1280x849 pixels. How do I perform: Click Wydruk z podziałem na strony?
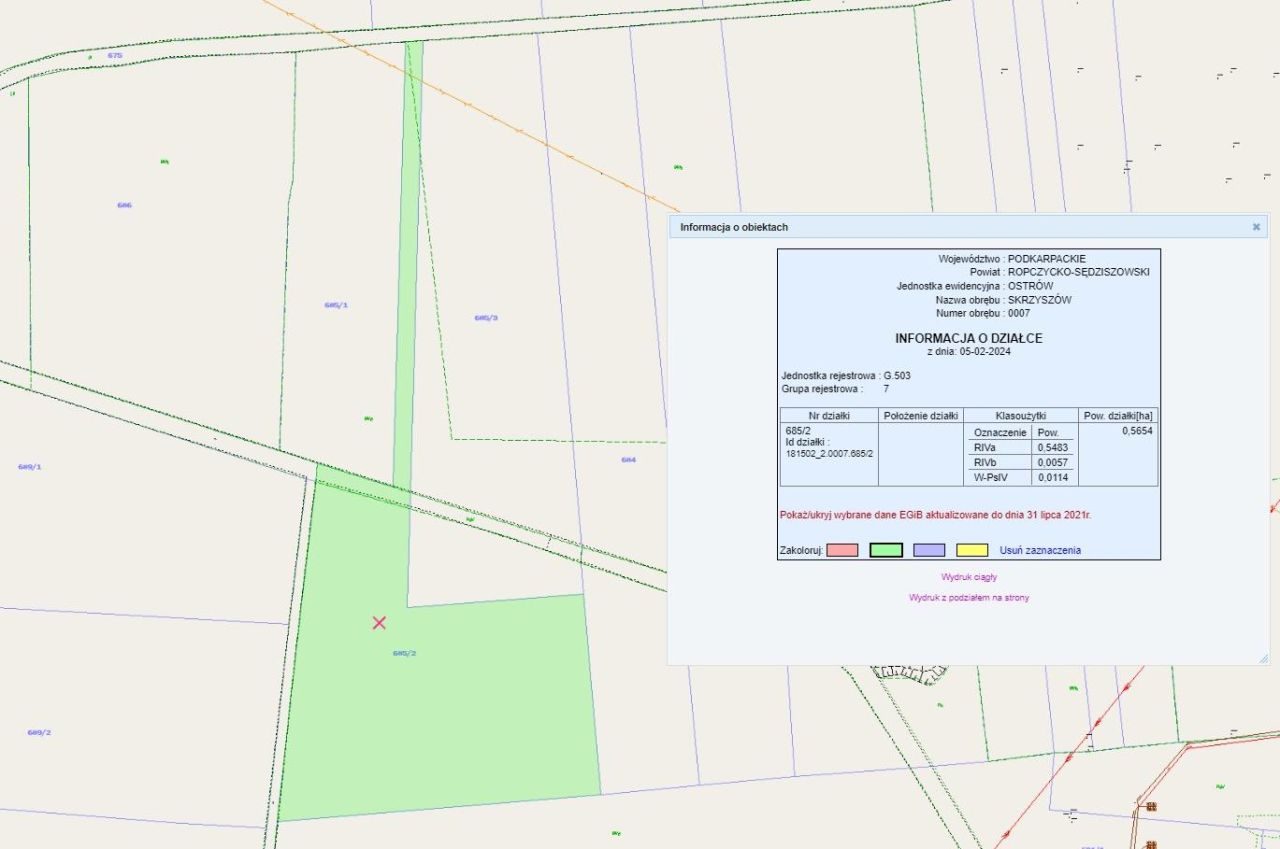[969, 598]
